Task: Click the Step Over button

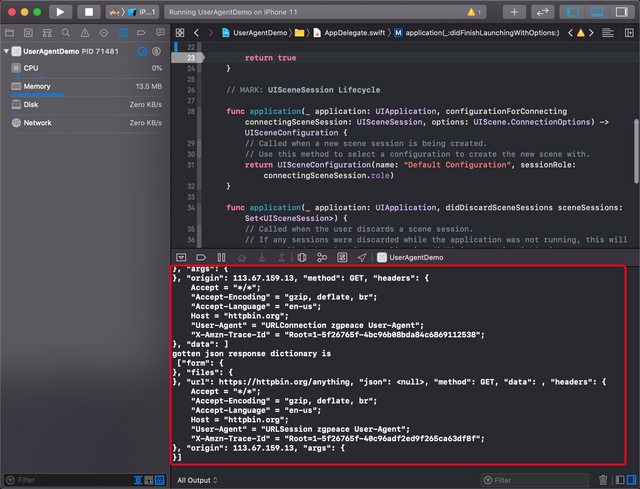Action: pos(242,257)
